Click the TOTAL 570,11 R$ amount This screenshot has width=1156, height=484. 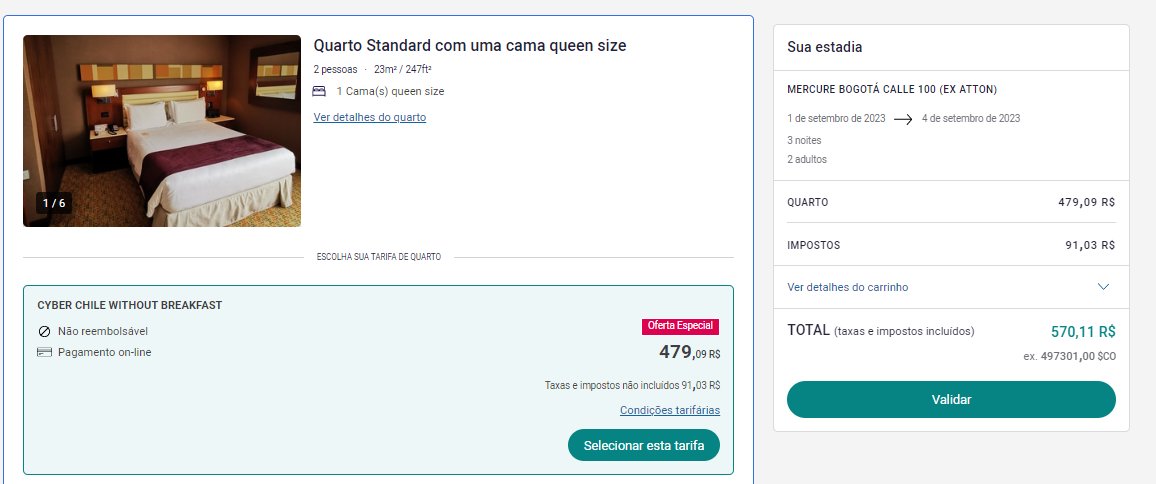click(x=1083, y=332)
